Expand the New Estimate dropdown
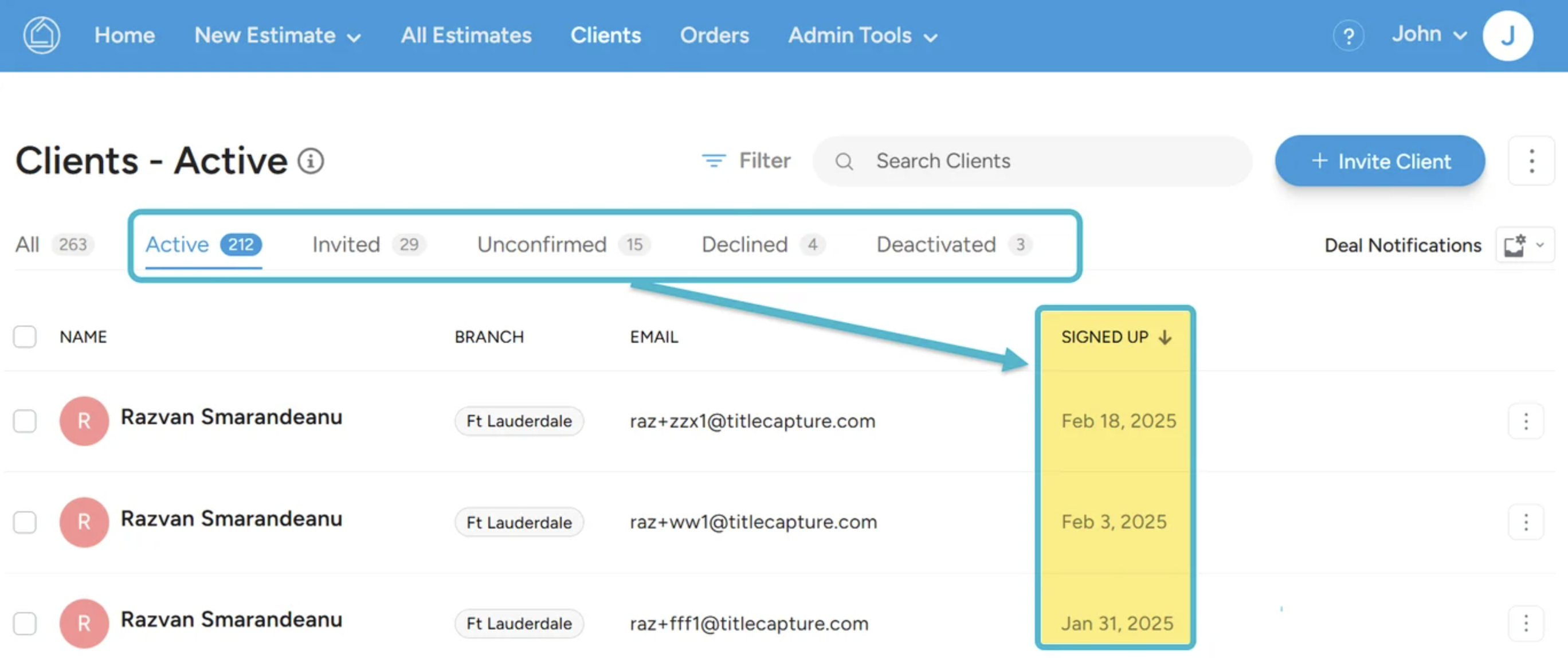1568x658 pixels. pos(277,36)
